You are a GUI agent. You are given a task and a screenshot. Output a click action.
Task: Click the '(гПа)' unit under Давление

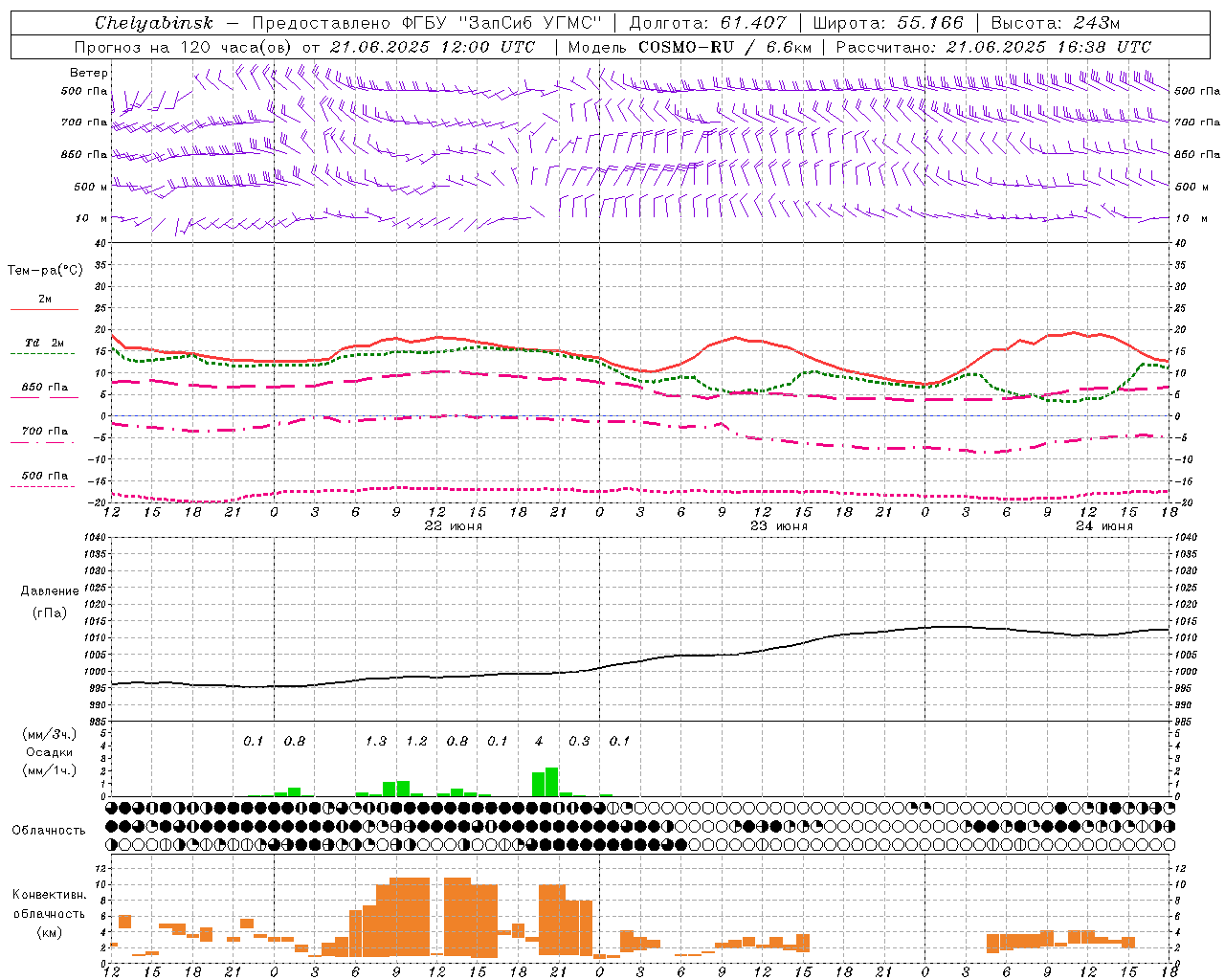click(x=48, y=613)
